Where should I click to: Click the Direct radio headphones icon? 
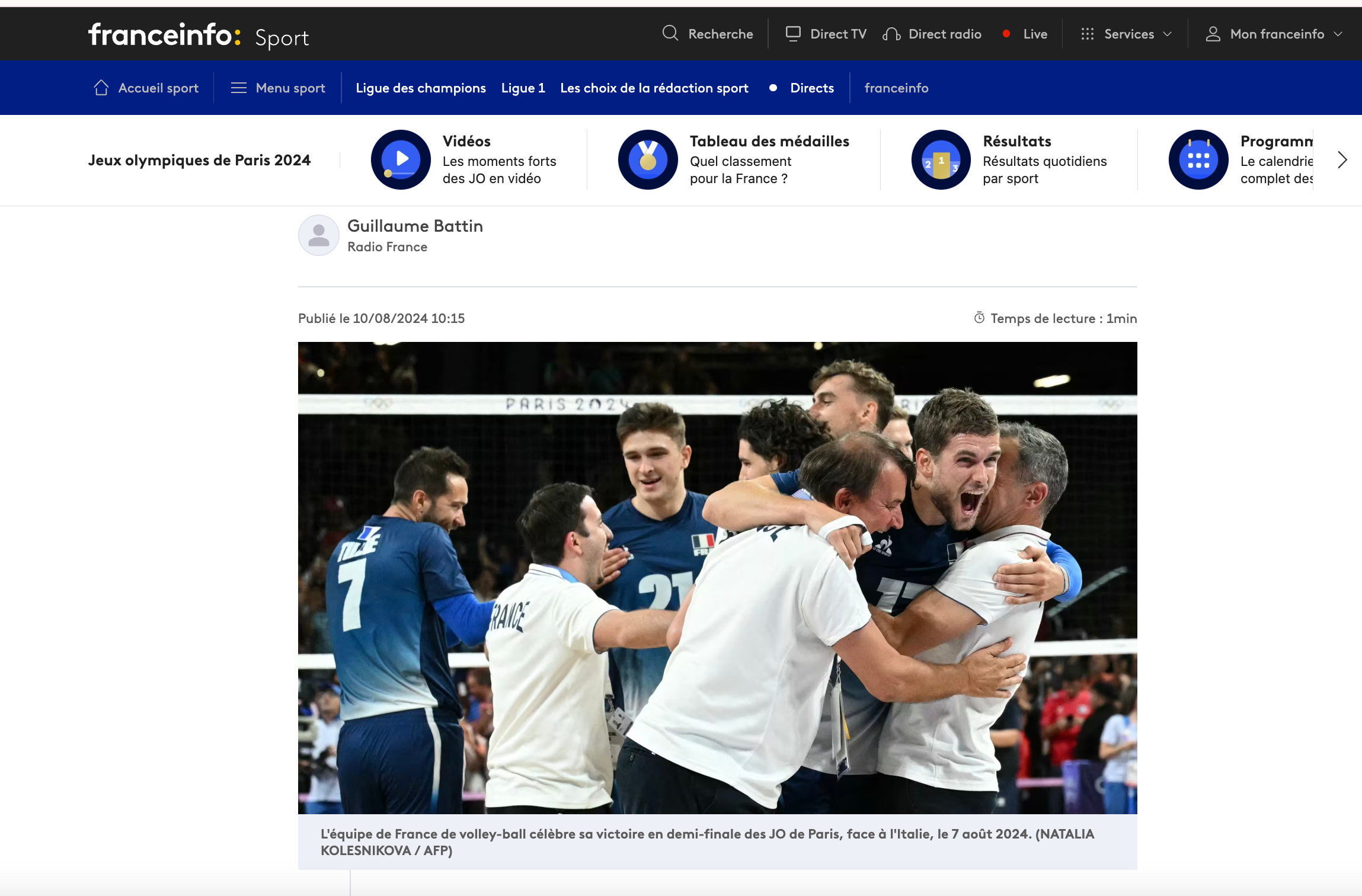click(x=891, y=34)
